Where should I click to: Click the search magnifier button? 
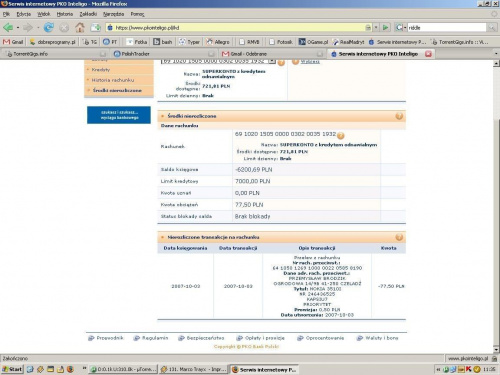491,27
